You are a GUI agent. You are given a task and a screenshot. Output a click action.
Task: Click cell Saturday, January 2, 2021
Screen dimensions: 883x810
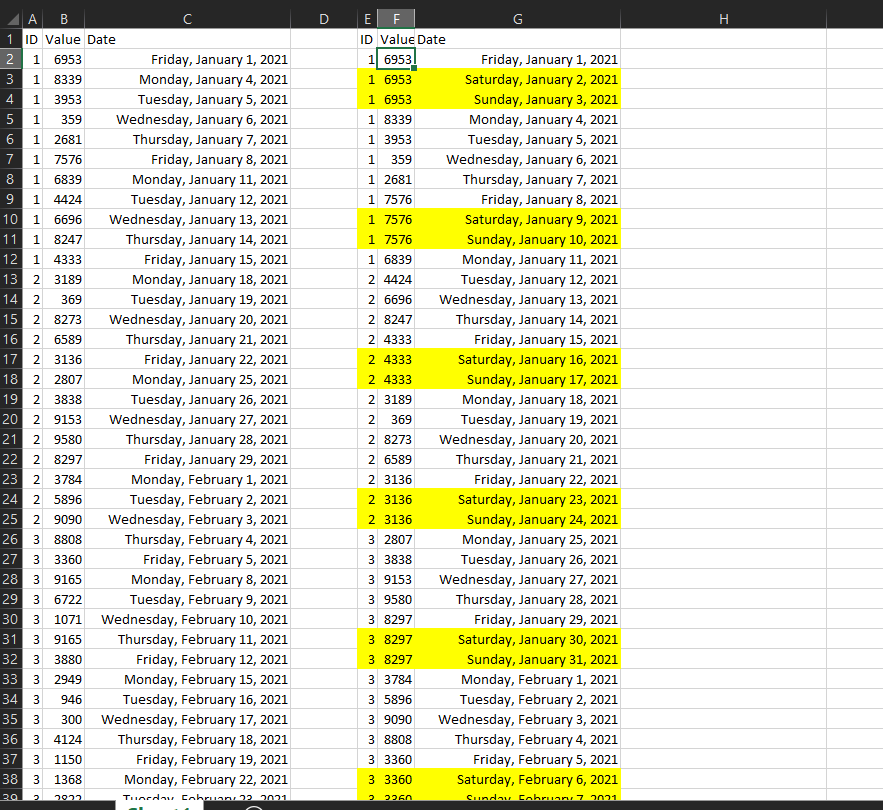518,79
